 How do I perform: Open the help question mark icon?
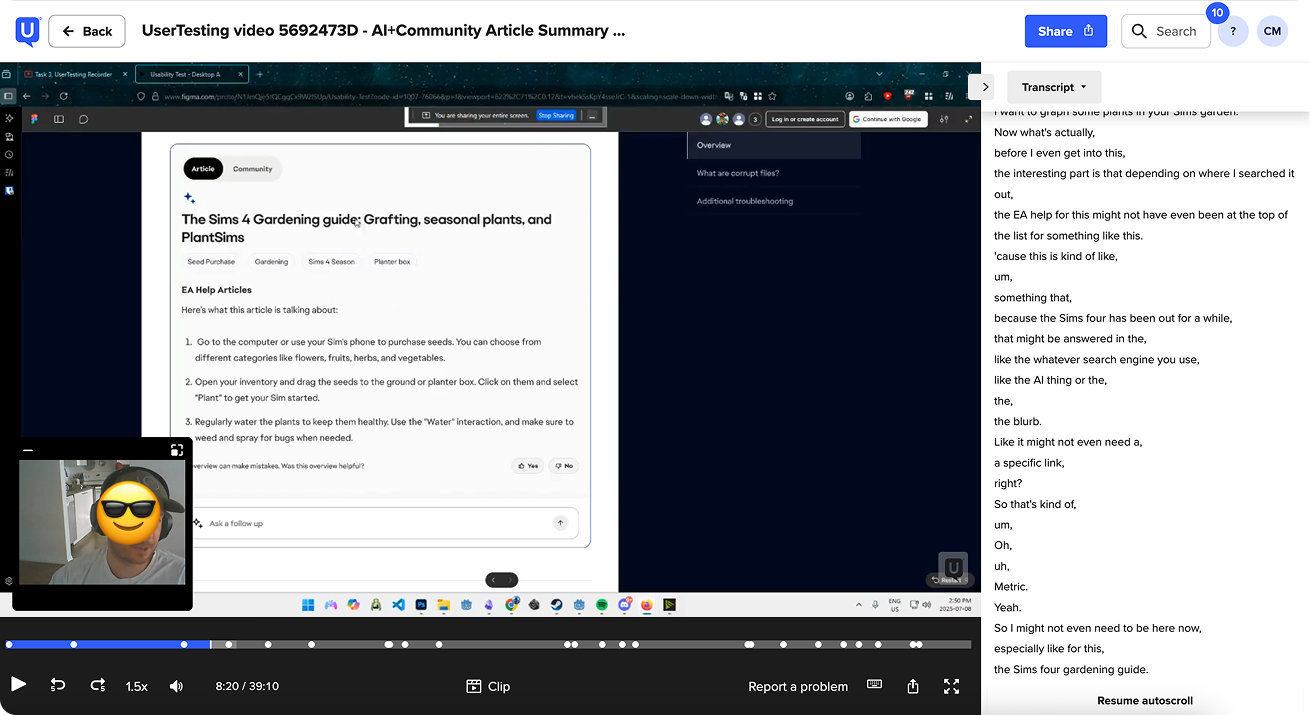(x=1233, y=31)
